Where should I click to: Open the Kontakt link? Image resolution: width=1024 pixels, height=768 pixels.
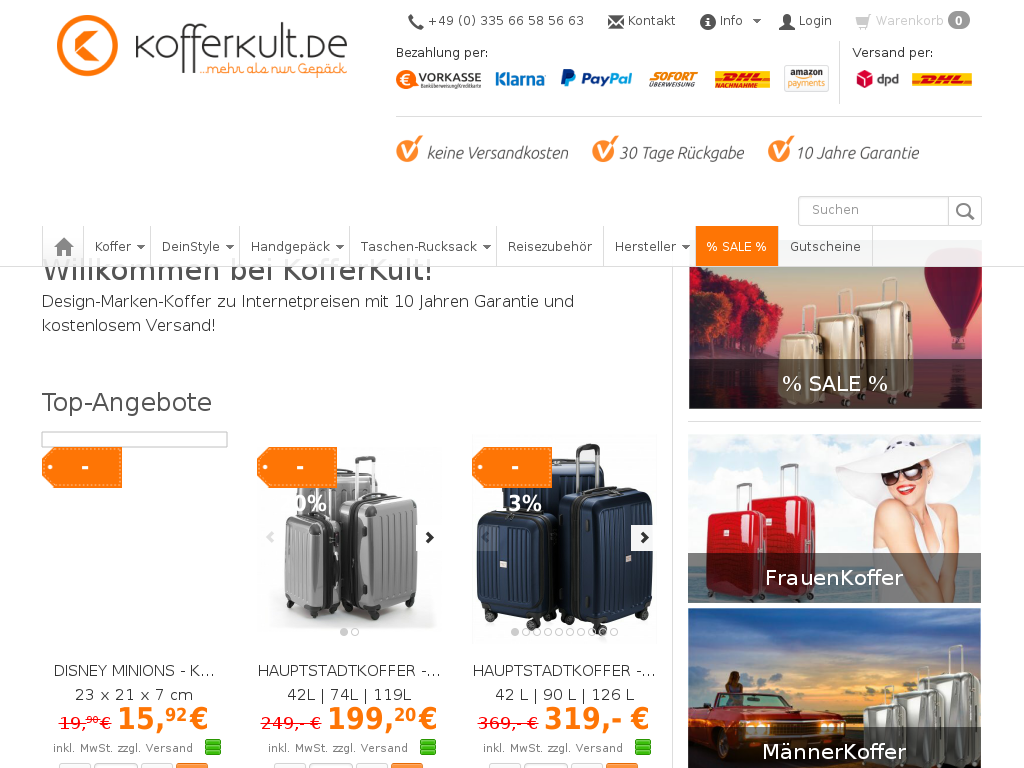(641, 21)
